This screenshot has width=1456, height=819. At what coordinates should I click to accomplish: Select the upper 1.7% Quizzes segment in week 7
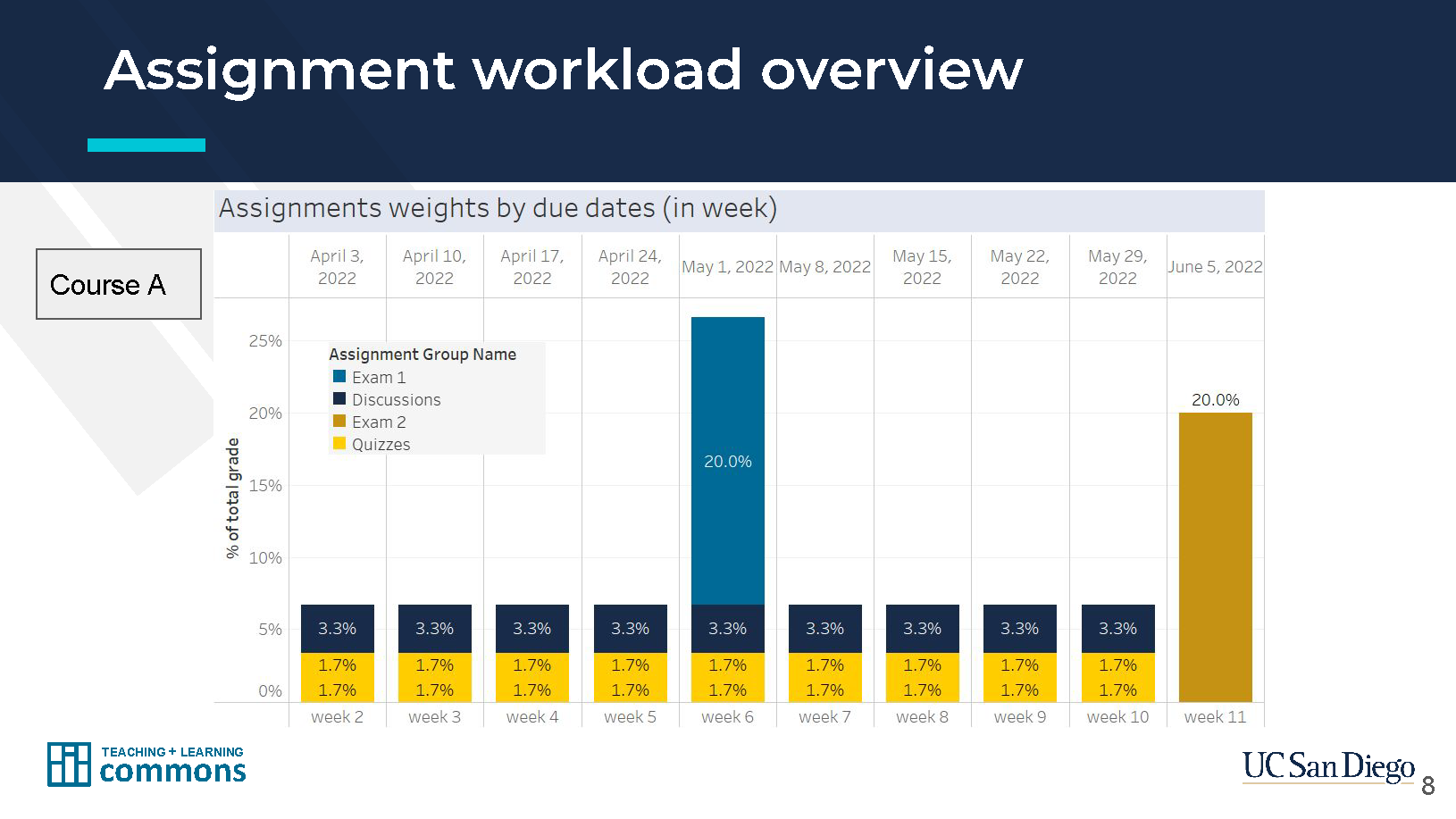click(x=825, y=665)
